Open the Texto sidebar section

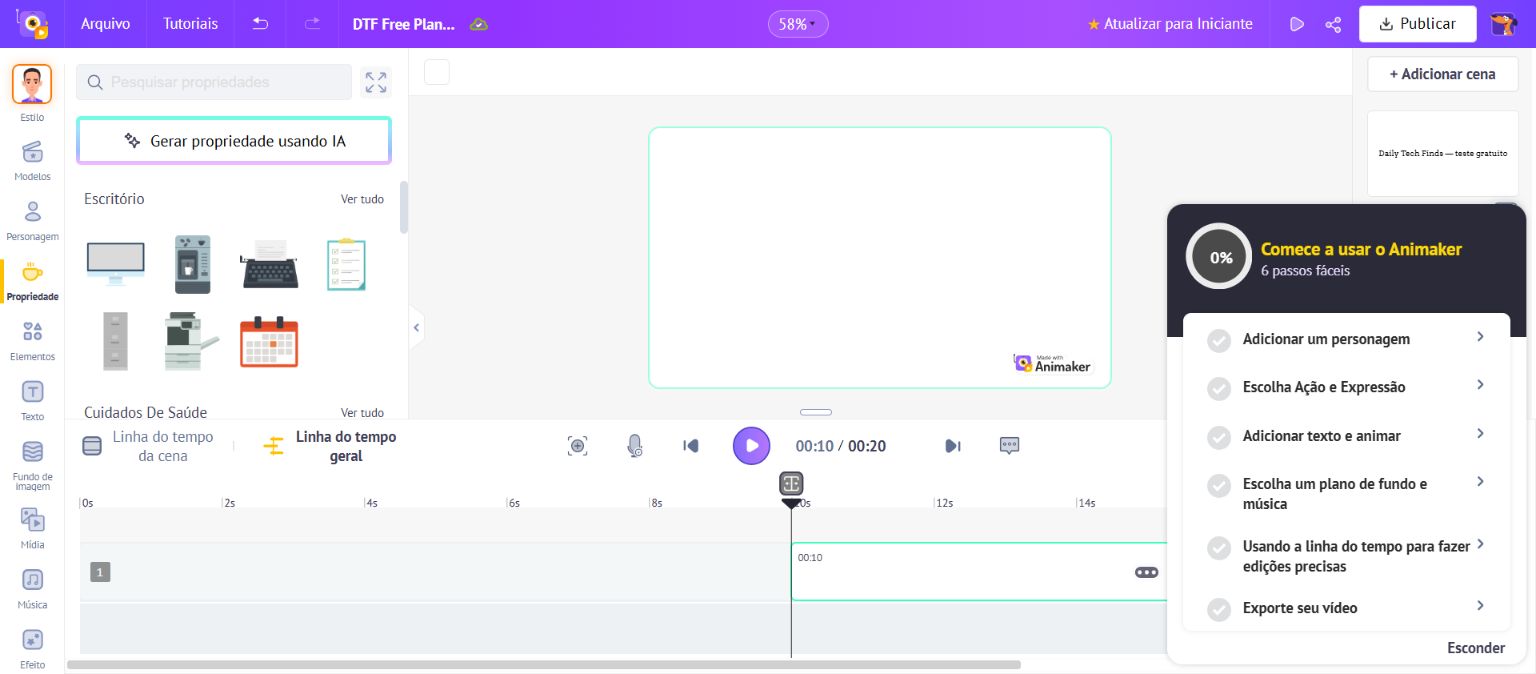pos(32,400)
